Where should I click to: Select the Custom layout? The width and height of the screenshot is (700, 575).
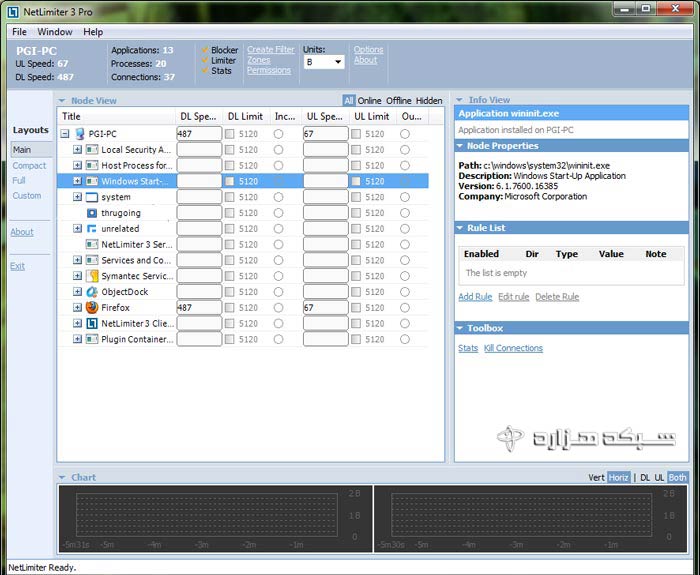(x=27, y=196)
